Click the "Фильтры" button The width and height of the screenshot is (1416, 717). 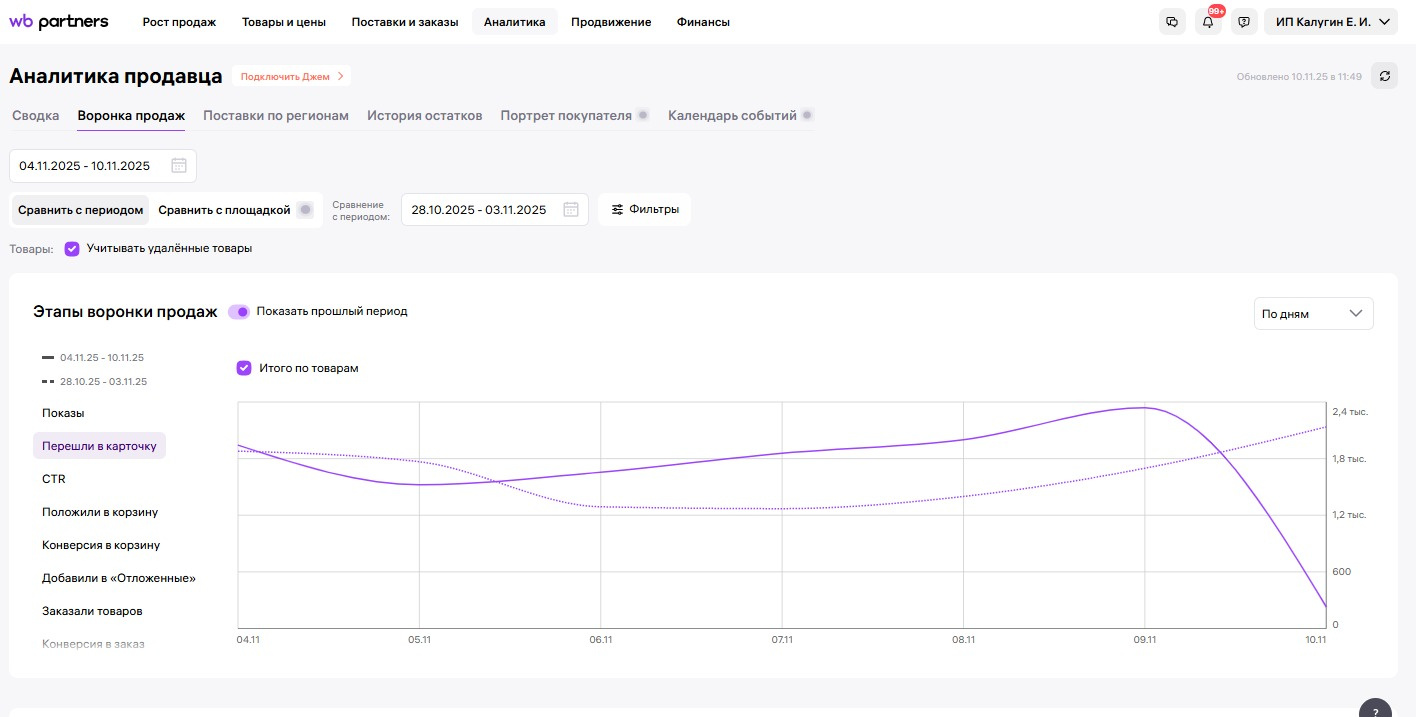coord(645,210)
